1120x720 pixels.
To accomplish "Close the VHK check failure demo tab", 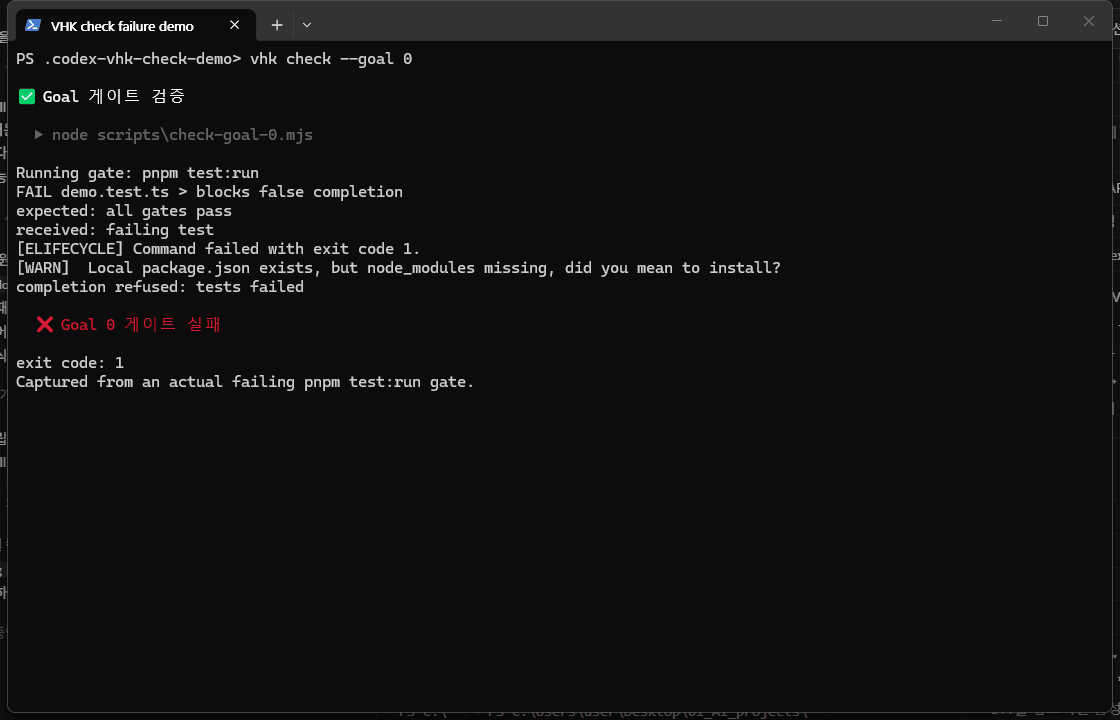I will coord(234,25).
